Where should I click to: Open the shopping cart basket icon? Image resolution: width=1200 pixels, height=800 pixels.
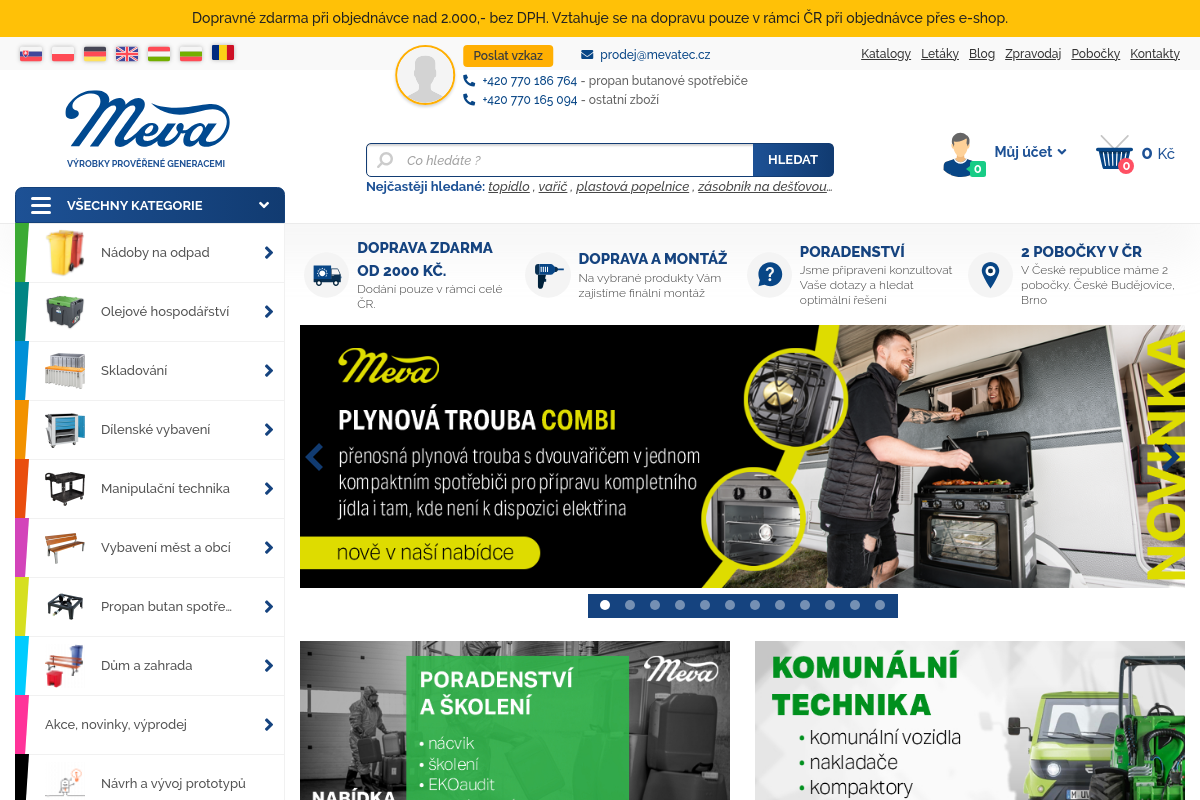[1114, 154]
